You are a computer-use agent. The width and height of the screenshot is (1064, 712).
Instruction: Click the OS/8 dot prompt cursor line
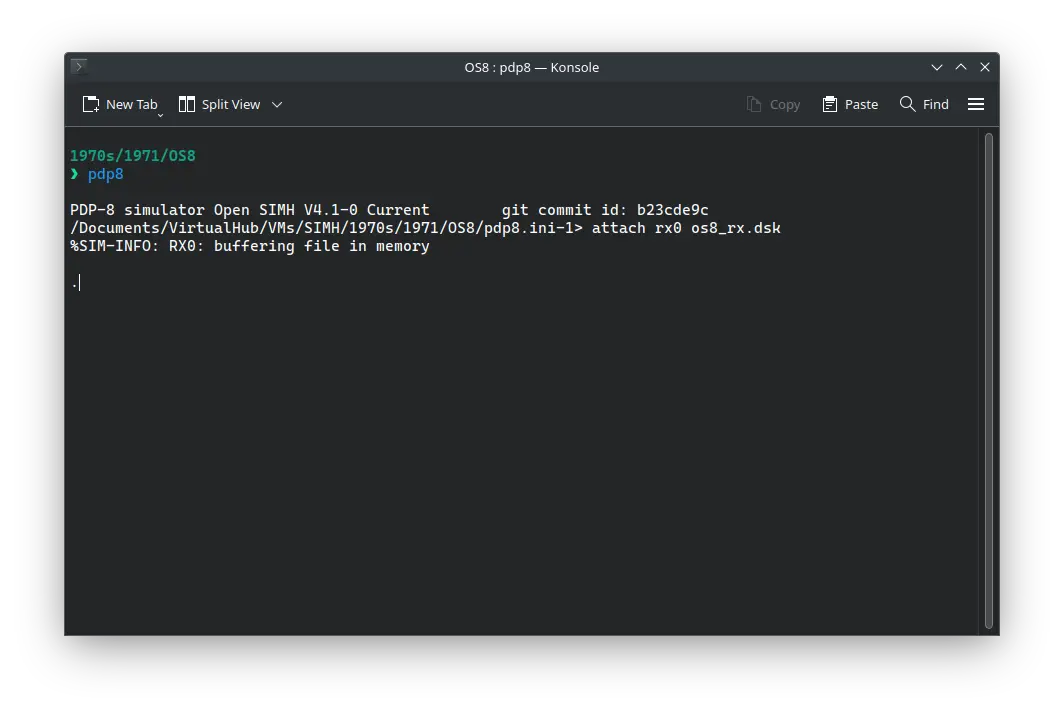point(76,283)
